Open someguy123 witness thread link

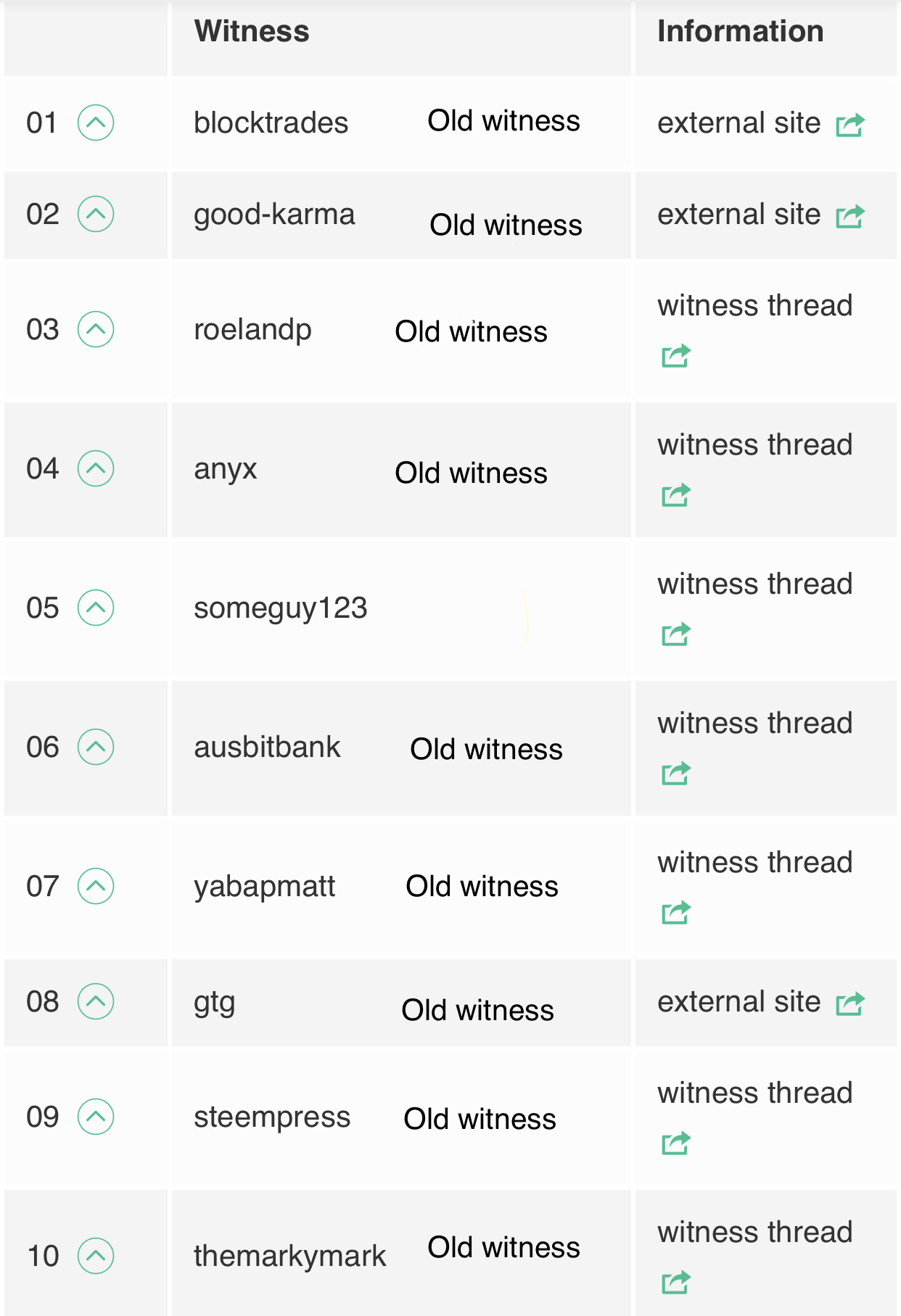pyautogui.click(x=754, y=584)
